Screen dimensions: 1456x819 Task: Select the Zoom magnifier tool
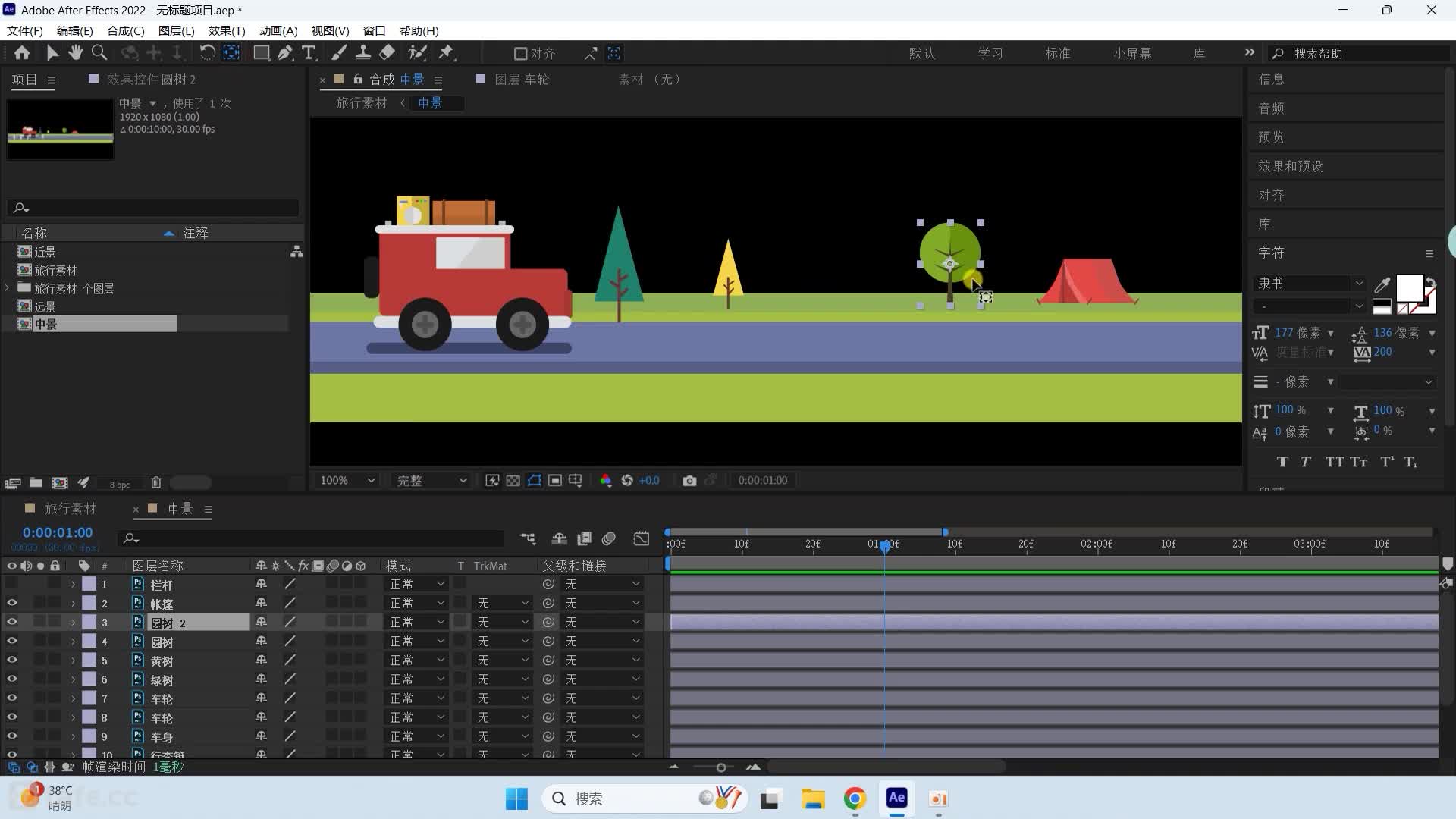click(x=99, y=53)
